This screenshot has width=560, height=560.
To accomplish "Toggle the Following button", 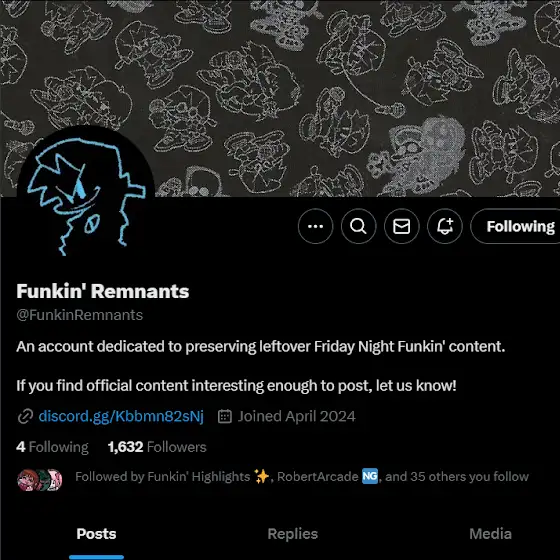I will pos(515,226).
